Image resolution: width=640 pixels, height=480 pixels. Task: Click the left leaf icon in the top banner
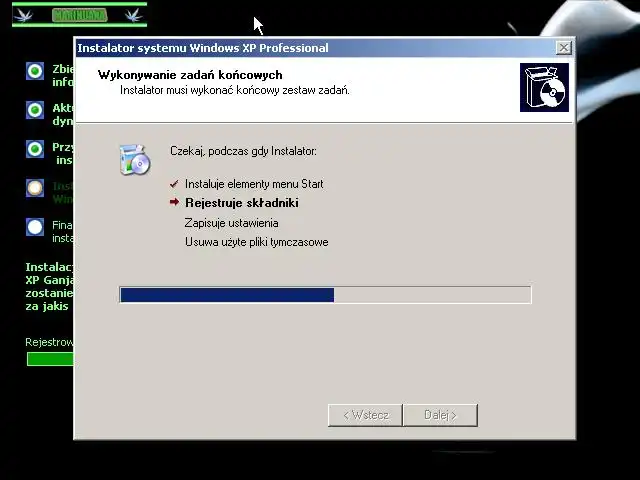tap(23, 16)
